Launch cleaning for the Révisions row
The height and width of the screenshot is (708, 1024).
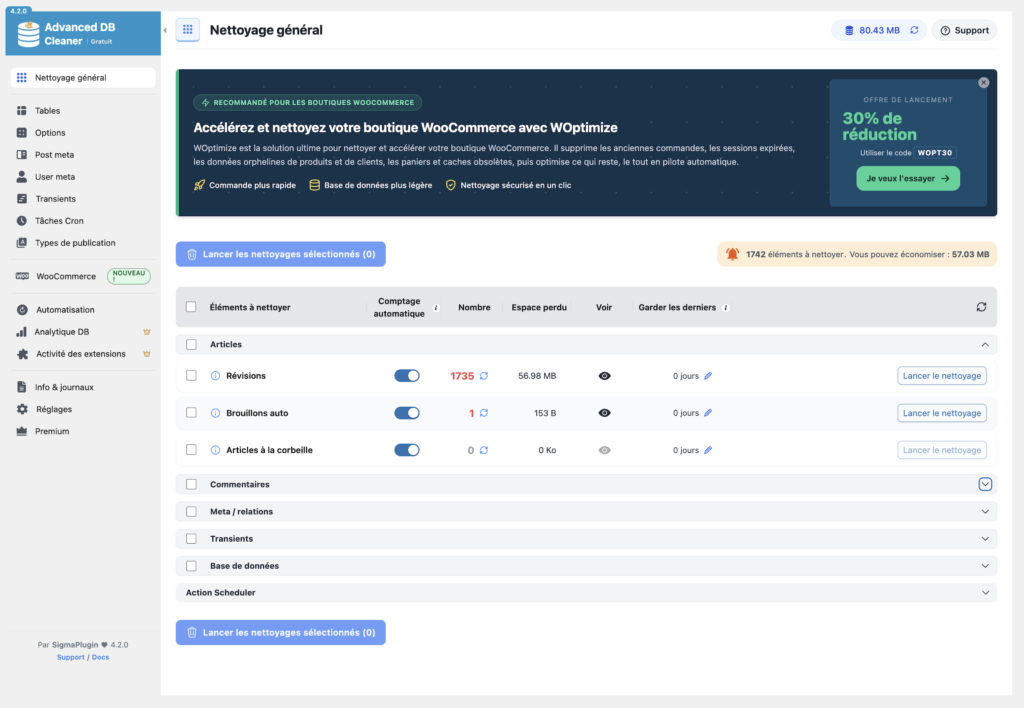point(942,376)
